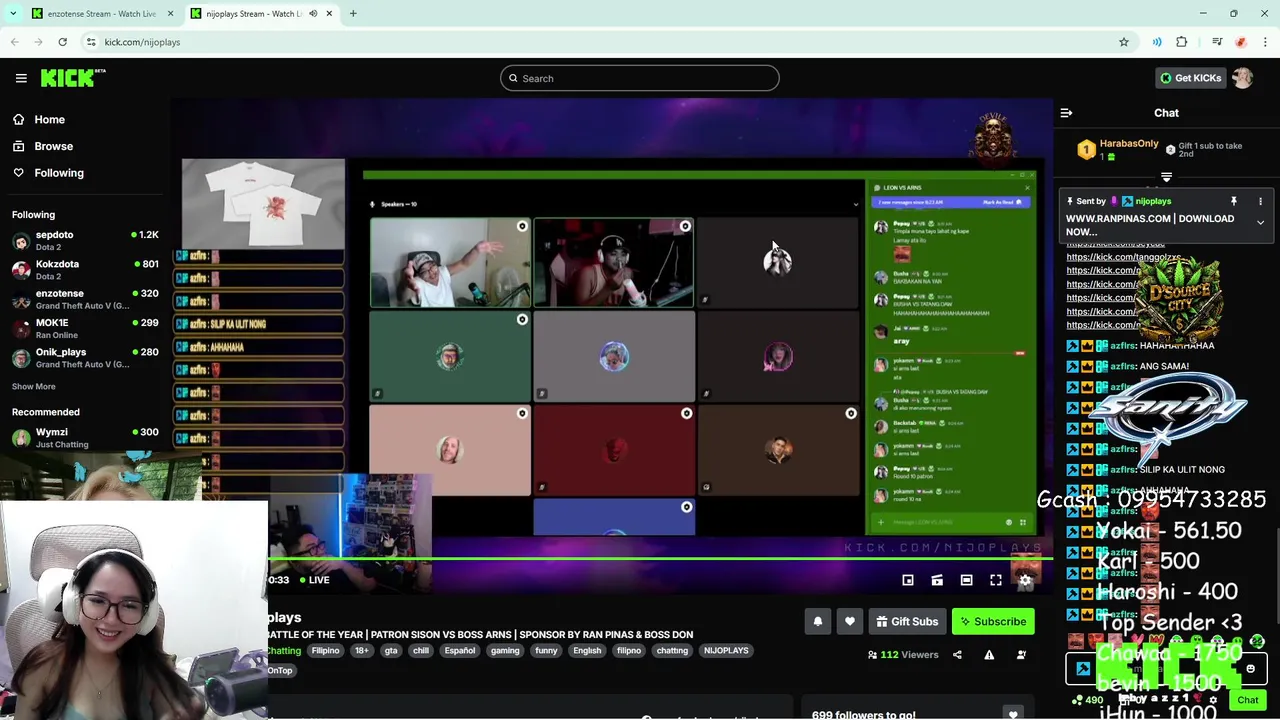This screenshot has width=1280, height=720.
Task: Expand pinned message with chevron
Action: (1260, 222)
